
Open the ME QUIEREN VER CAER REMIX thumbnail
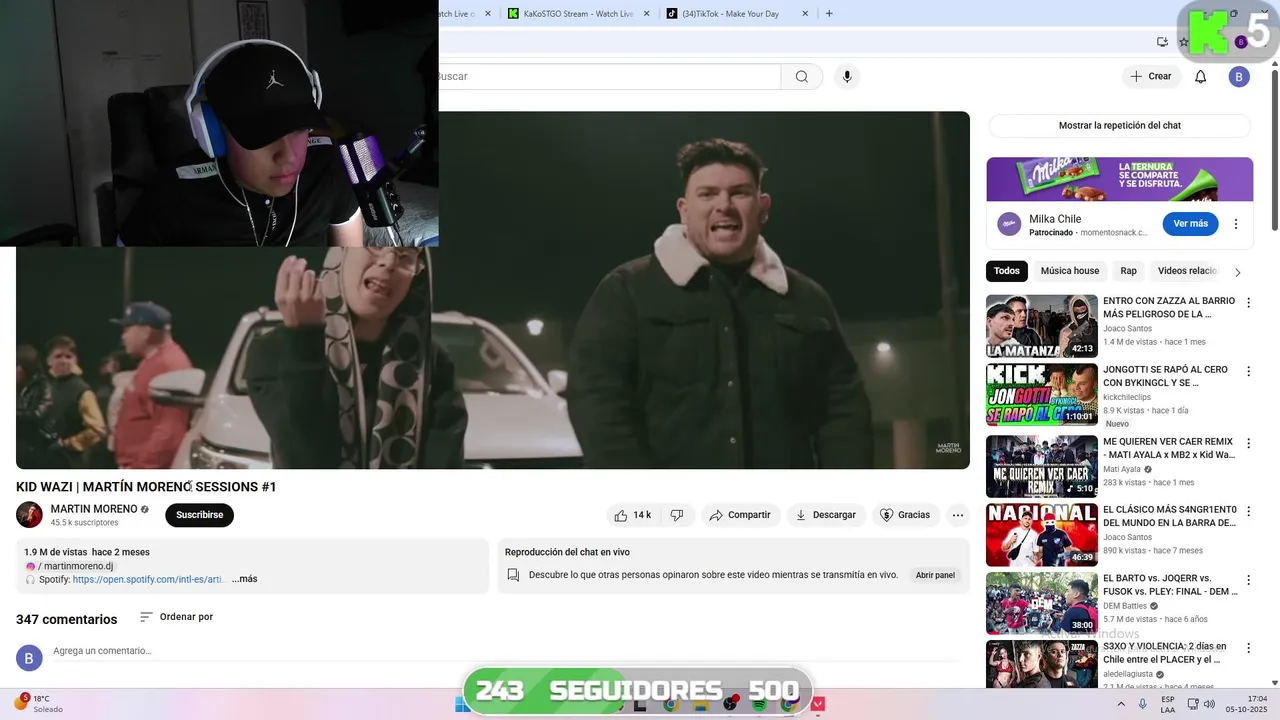coord(1042,466)
